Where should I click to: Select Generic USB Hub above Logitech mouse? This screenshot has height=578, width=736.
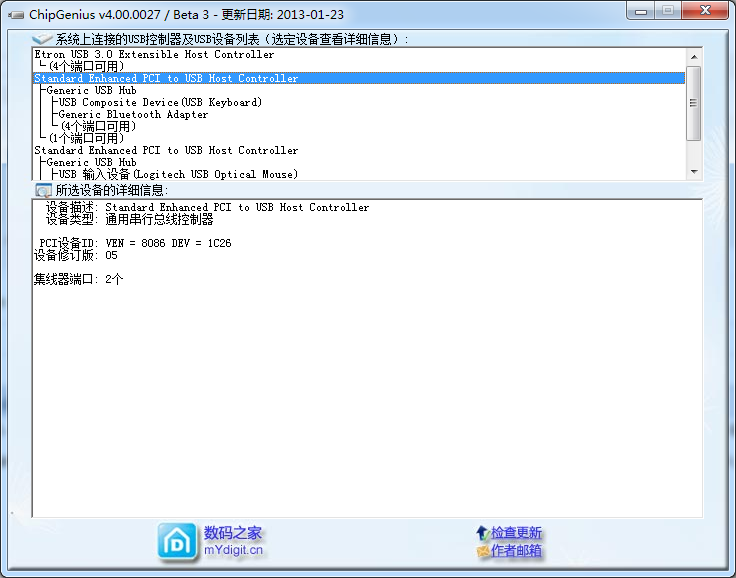pos(359,162)
